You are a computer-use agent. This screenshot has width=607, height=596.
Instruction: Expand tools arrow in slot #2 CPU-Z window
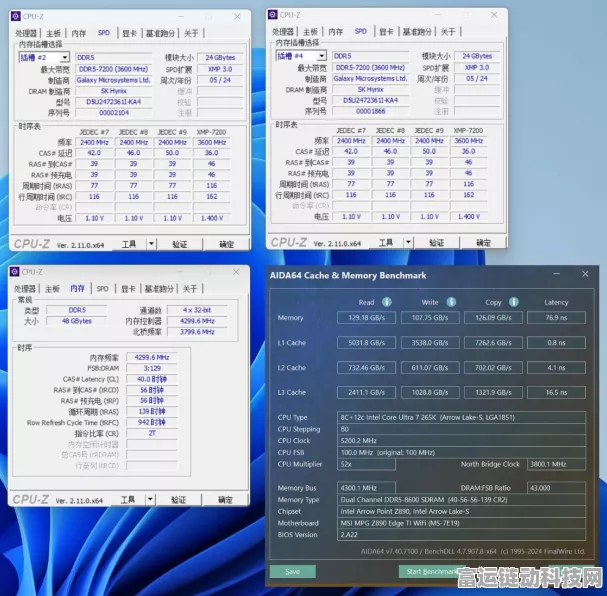tap(151, 244)
